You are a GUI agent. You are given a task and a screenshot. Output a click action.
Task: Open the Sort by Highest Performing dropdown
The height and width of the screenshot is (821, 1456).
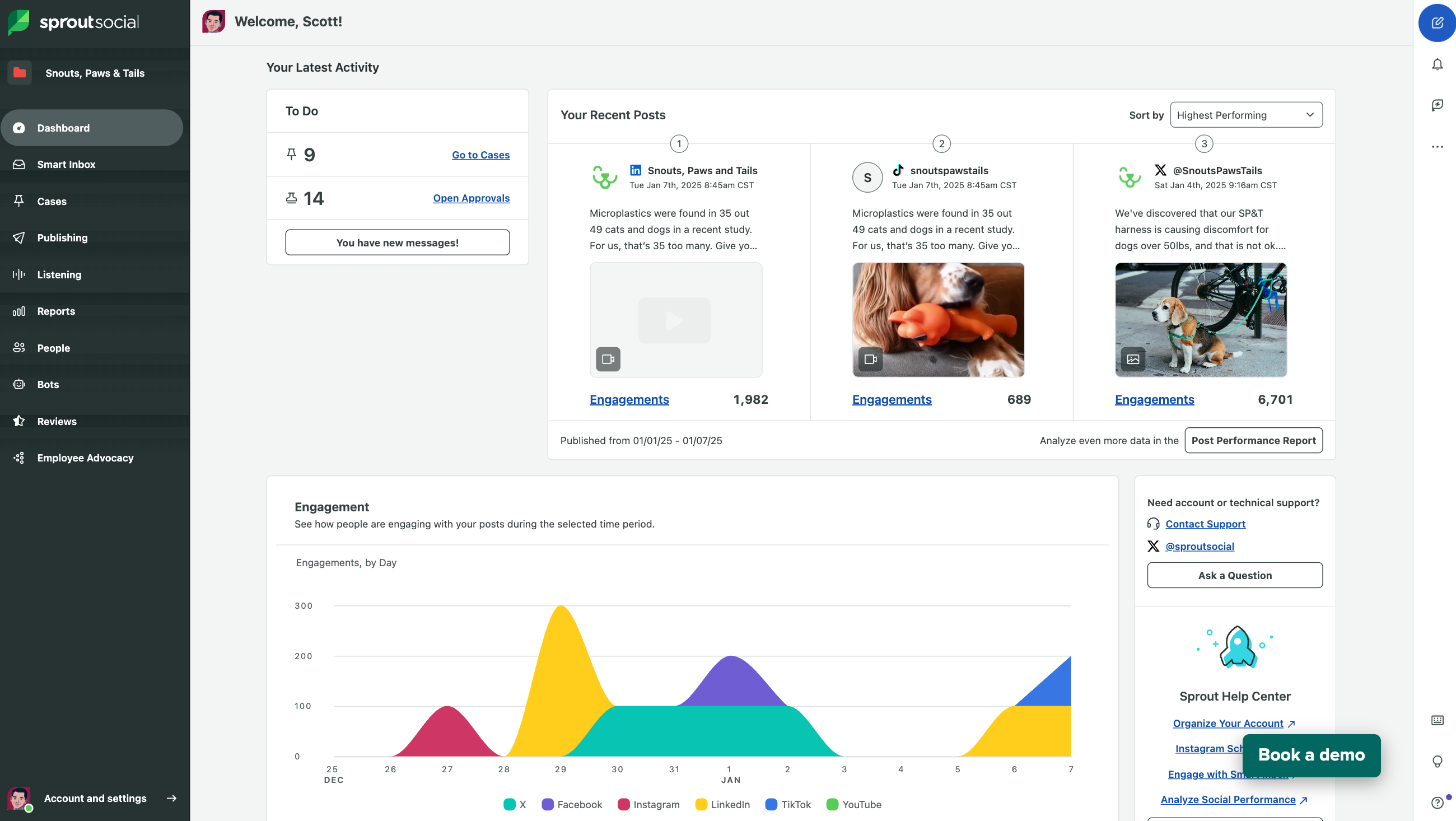1246,115
